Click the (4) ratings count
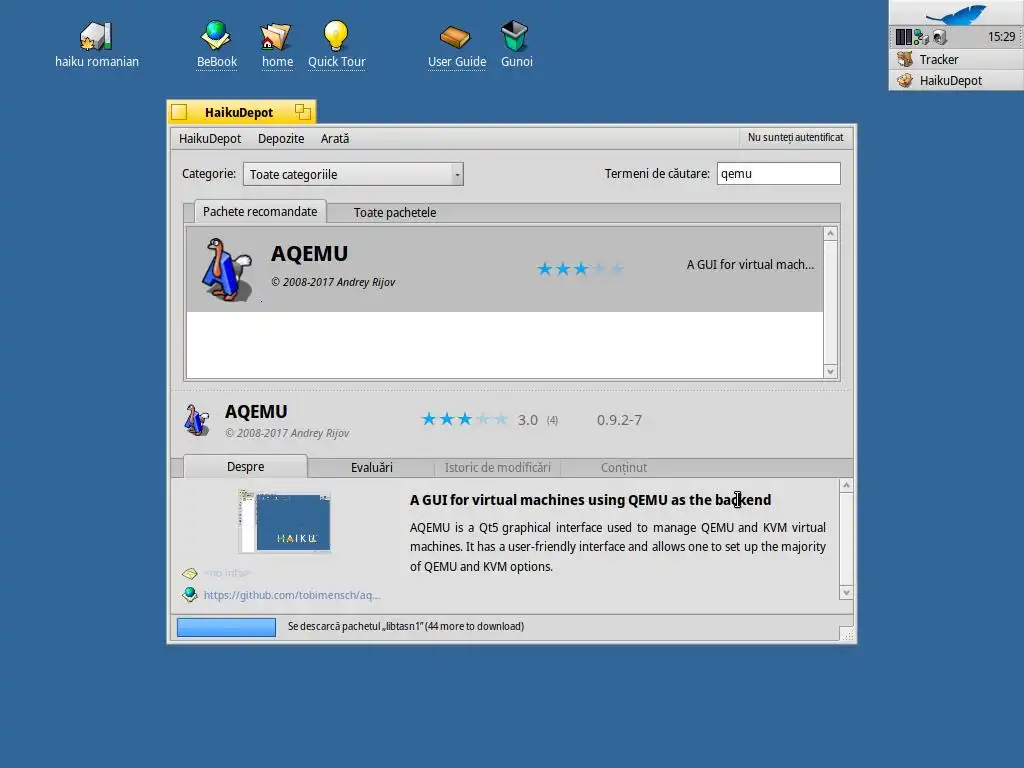This screenshot has height=768, width=1024. pos(552,420)
